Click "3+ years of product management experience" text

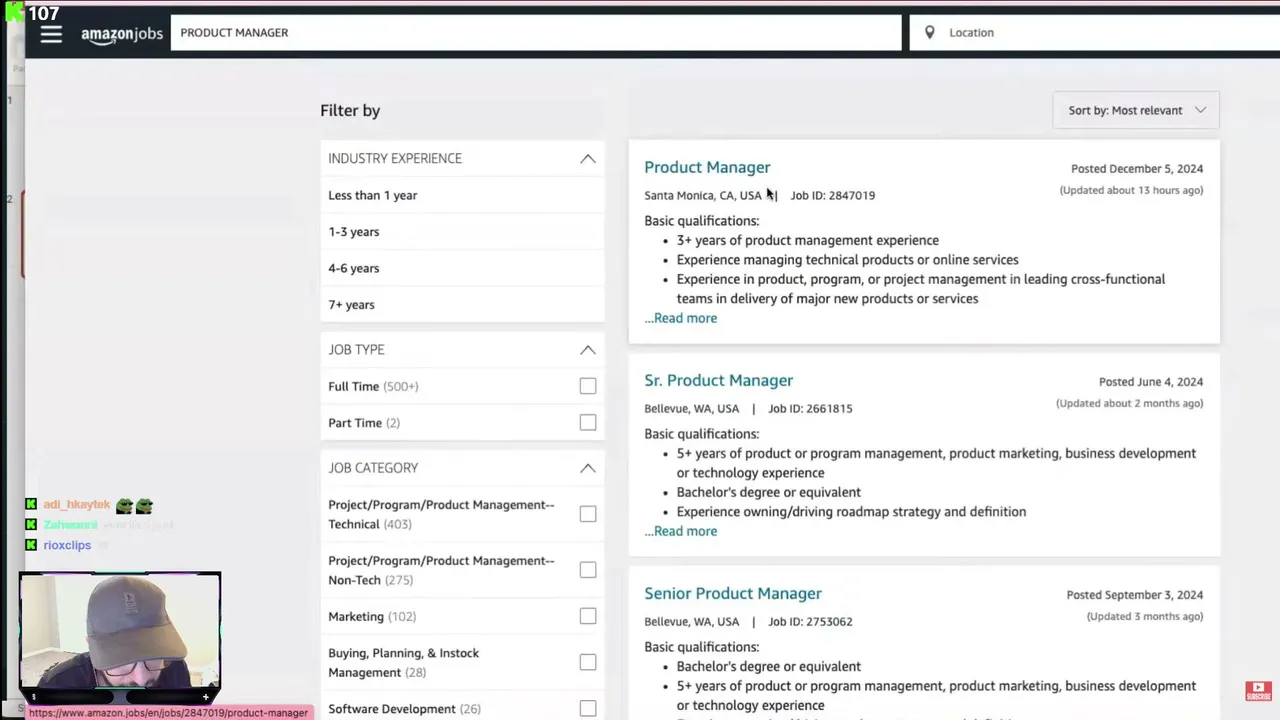tap(808, 240)
